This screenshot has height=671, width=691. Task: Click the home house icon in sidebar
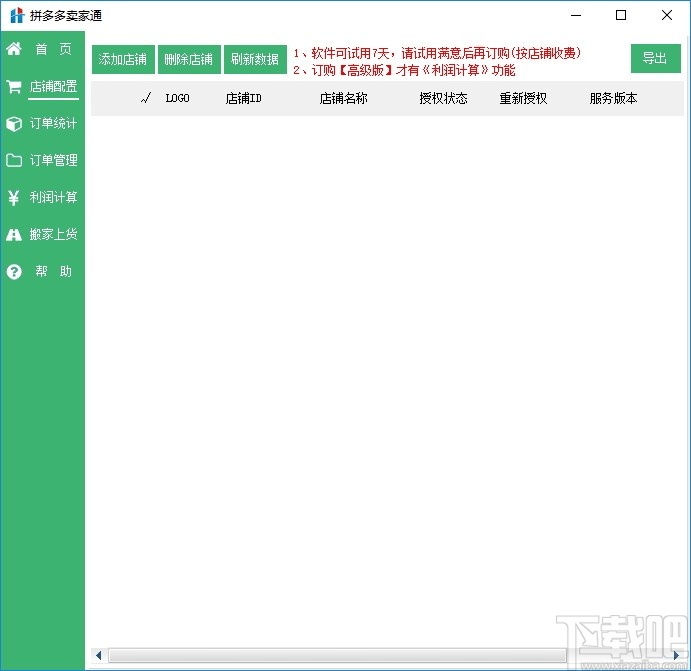pos(14,48)
